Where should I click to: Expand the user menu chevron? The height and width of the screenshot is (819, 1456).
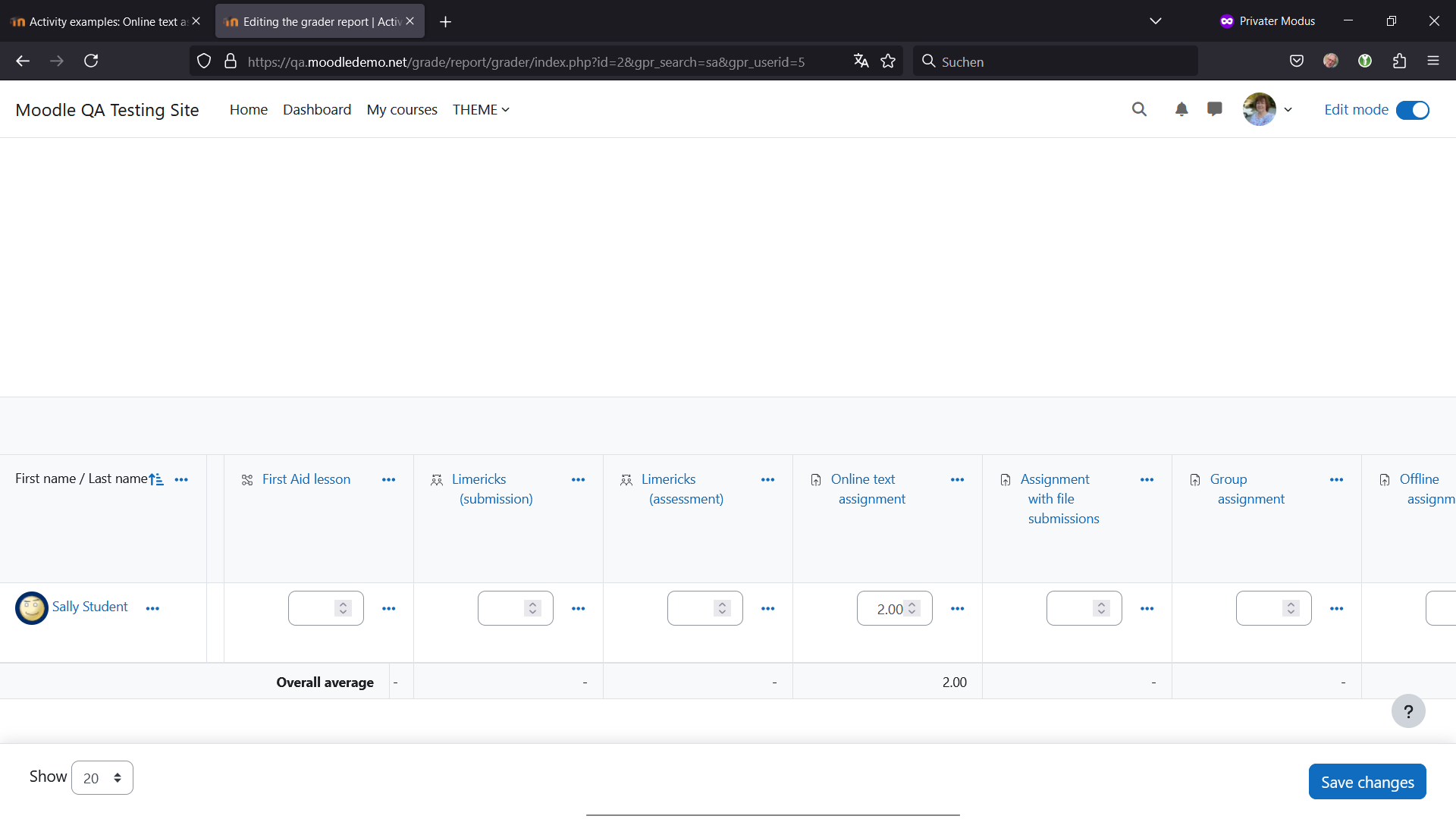[1288, 110]
